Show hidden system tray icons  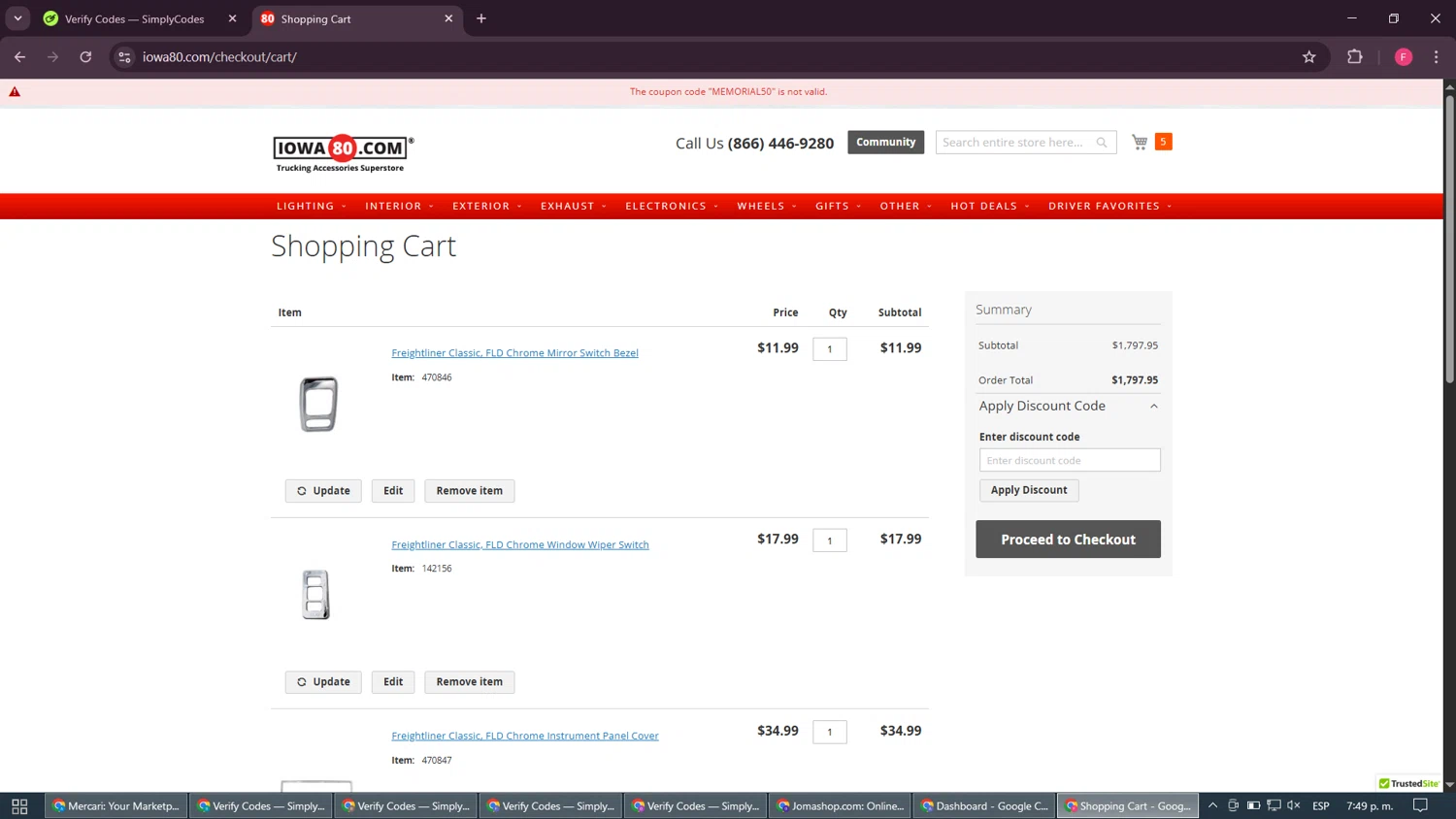point(1212,805)
